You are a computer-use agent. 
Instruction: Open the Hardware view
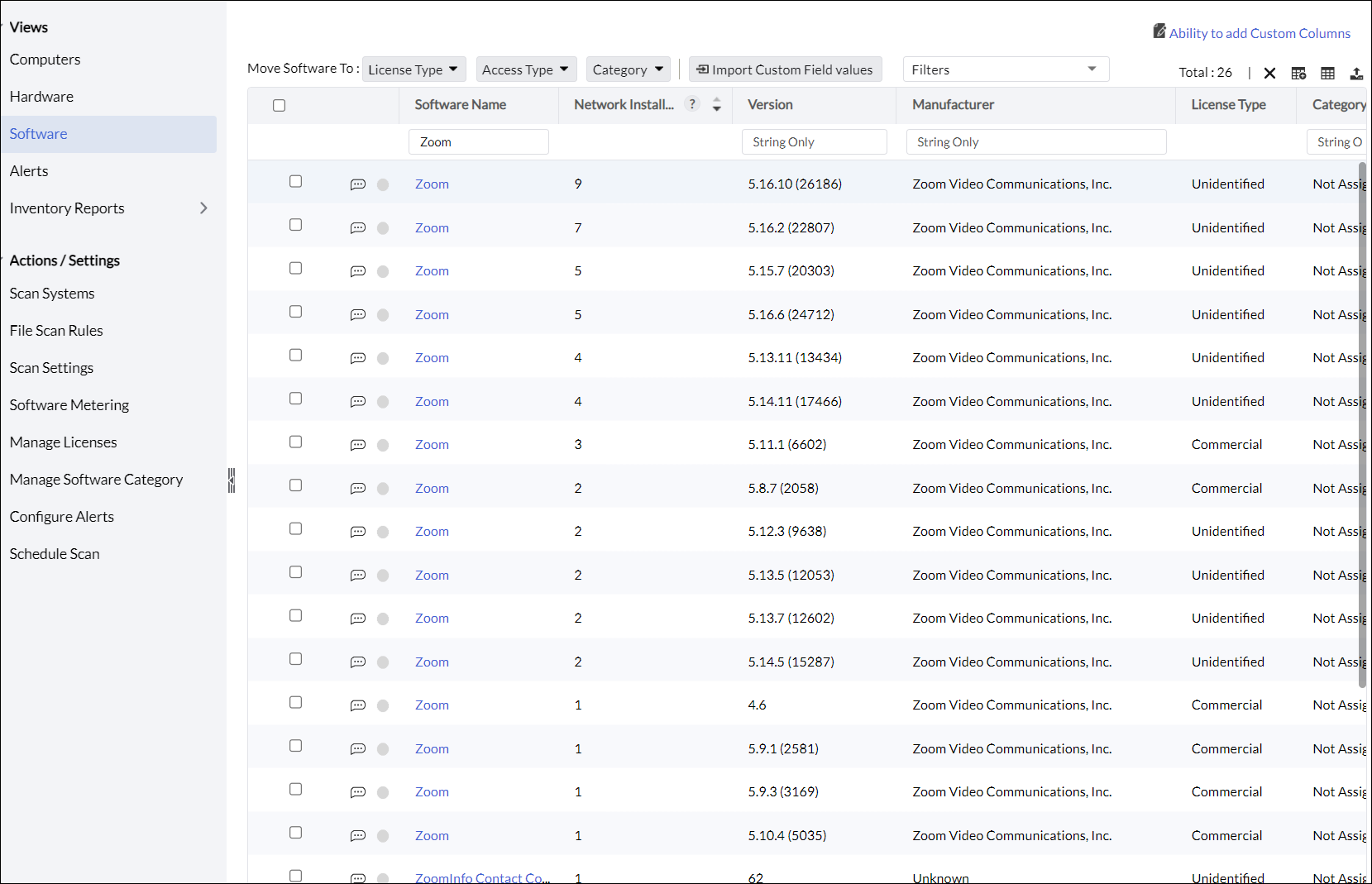coord(41,97)
